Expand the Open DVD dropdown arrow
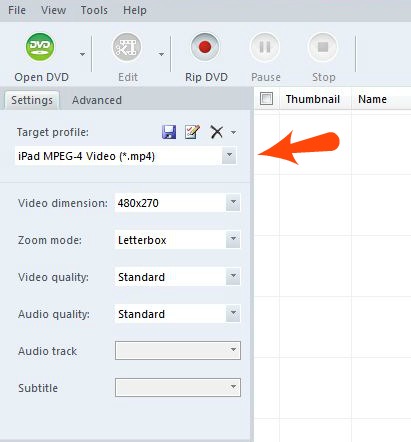411x442 pixels. tap(82, 54)
